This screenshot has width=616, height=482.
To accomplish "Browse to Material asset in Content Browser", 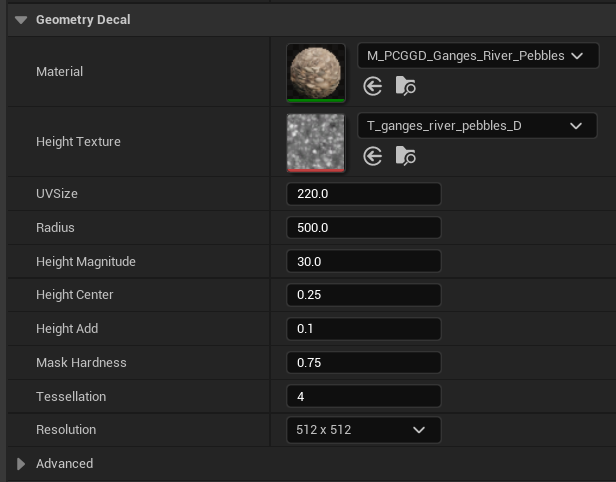I will tap(405, 86).
